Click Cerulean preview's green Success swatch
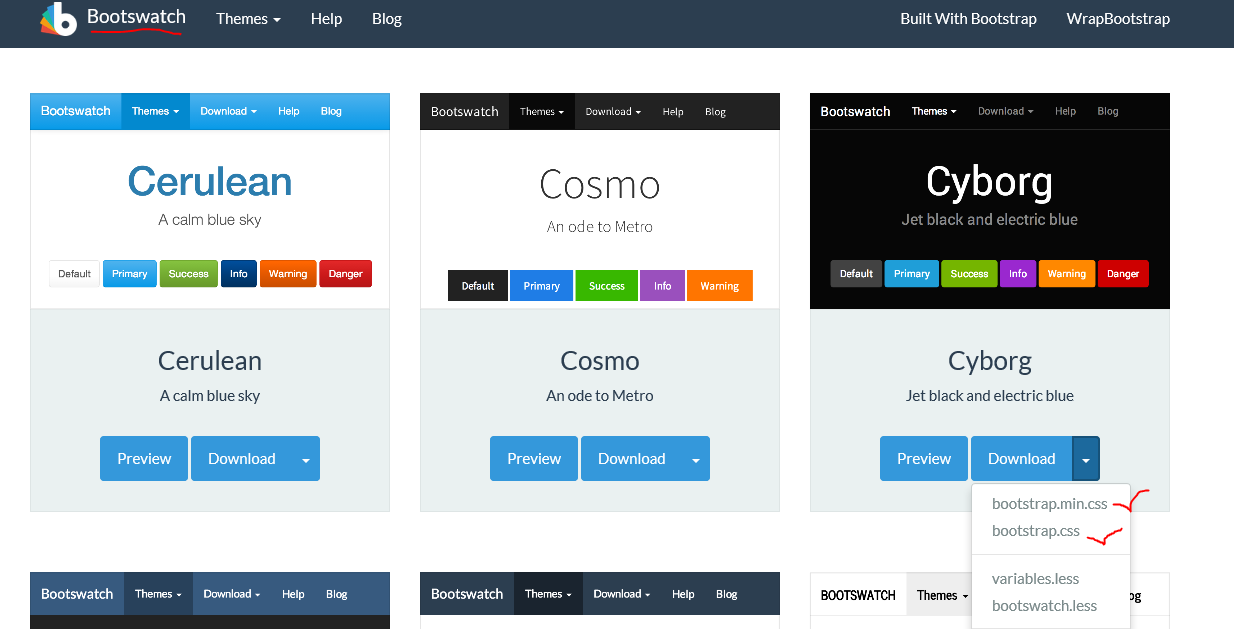1234x629 pixels. point(189,274)
